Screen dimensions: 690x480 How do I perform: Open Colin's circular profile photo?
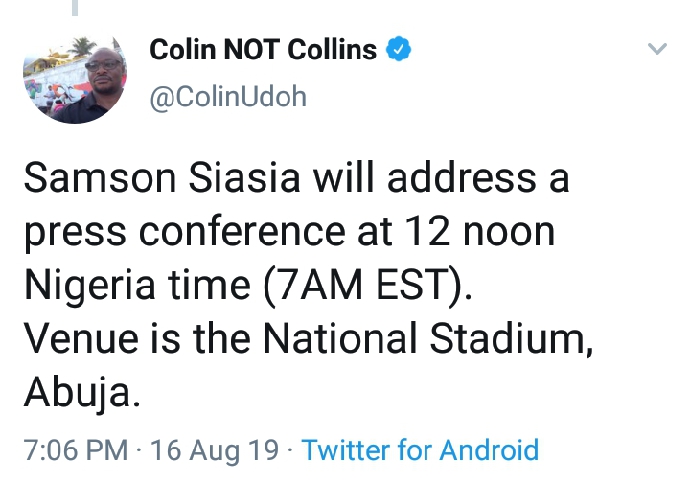(x=75, y=78)
